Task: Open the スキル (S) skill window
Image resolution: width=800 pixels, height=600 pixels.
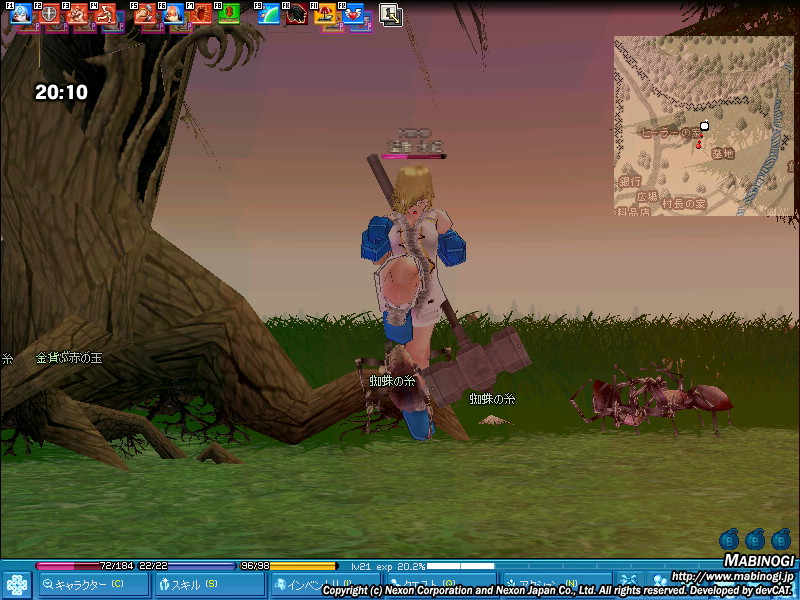Action: 209,585
